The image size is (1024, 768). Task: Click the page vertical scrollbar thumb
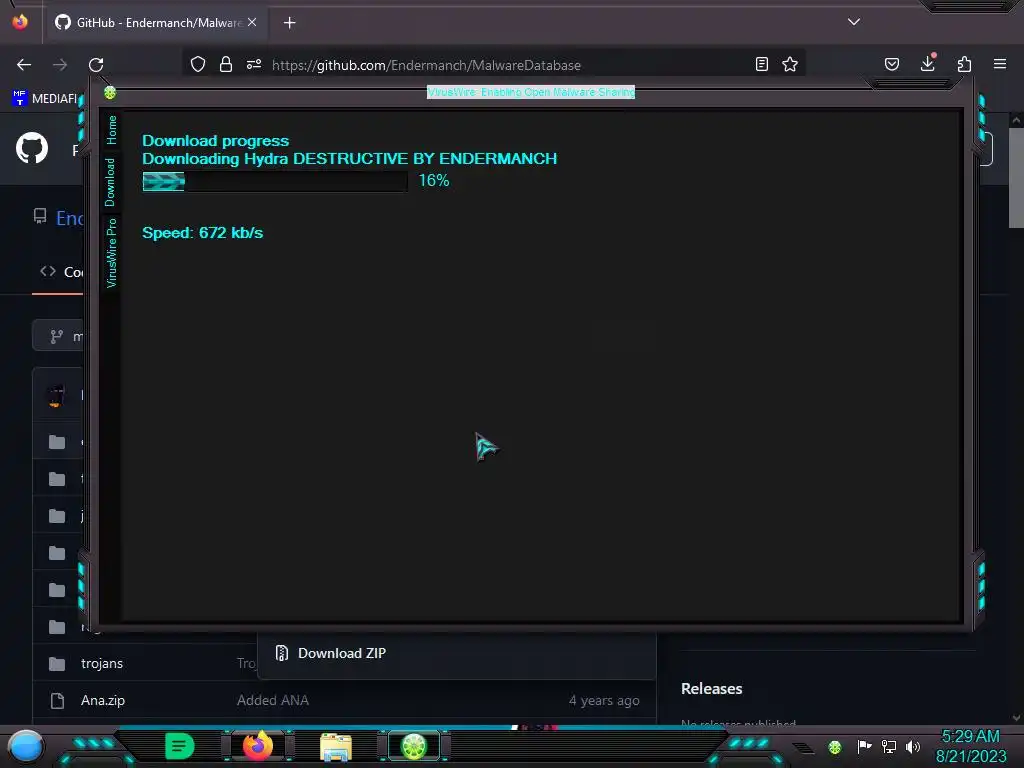pyautogui.click(x=1016, y=178)
